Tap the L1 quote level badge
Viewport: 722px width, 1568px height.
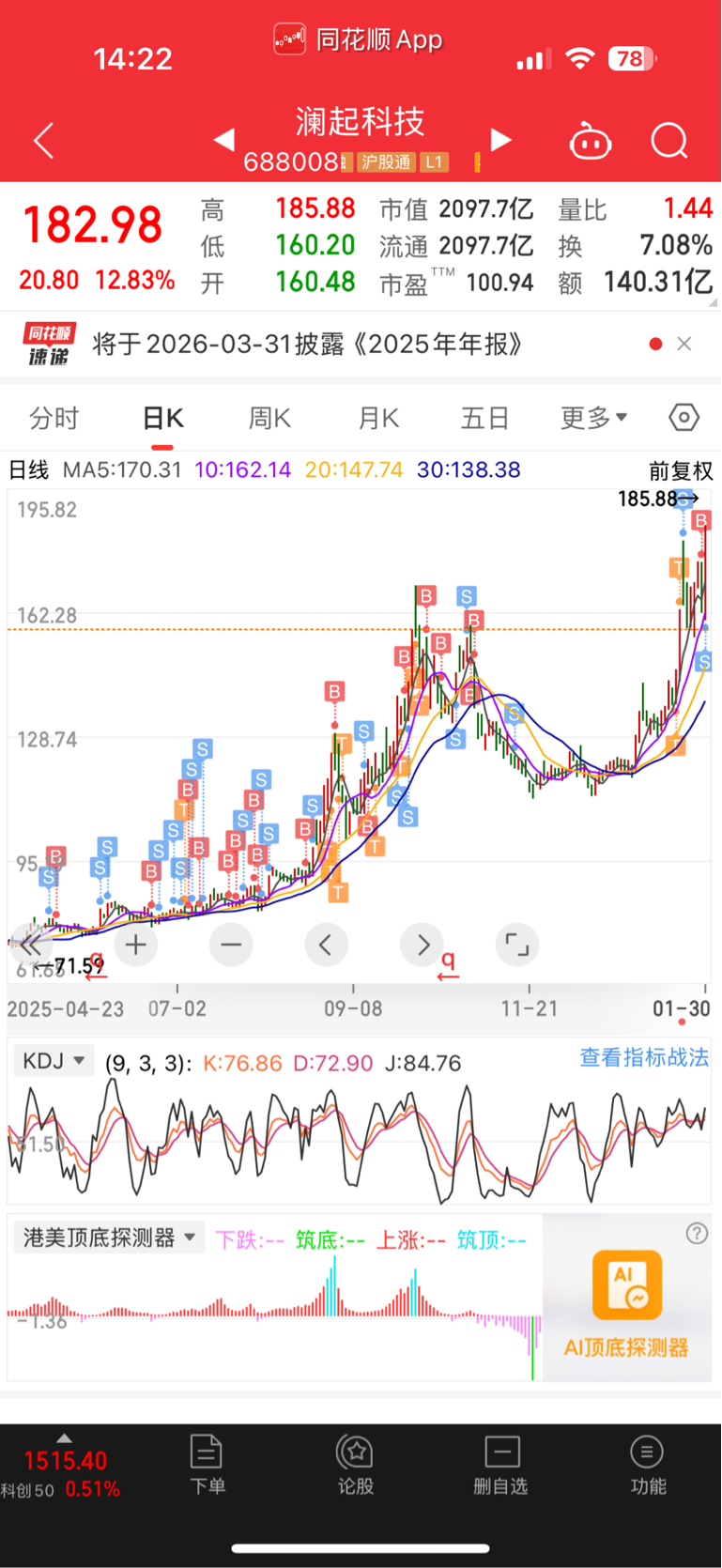[434, 162]
